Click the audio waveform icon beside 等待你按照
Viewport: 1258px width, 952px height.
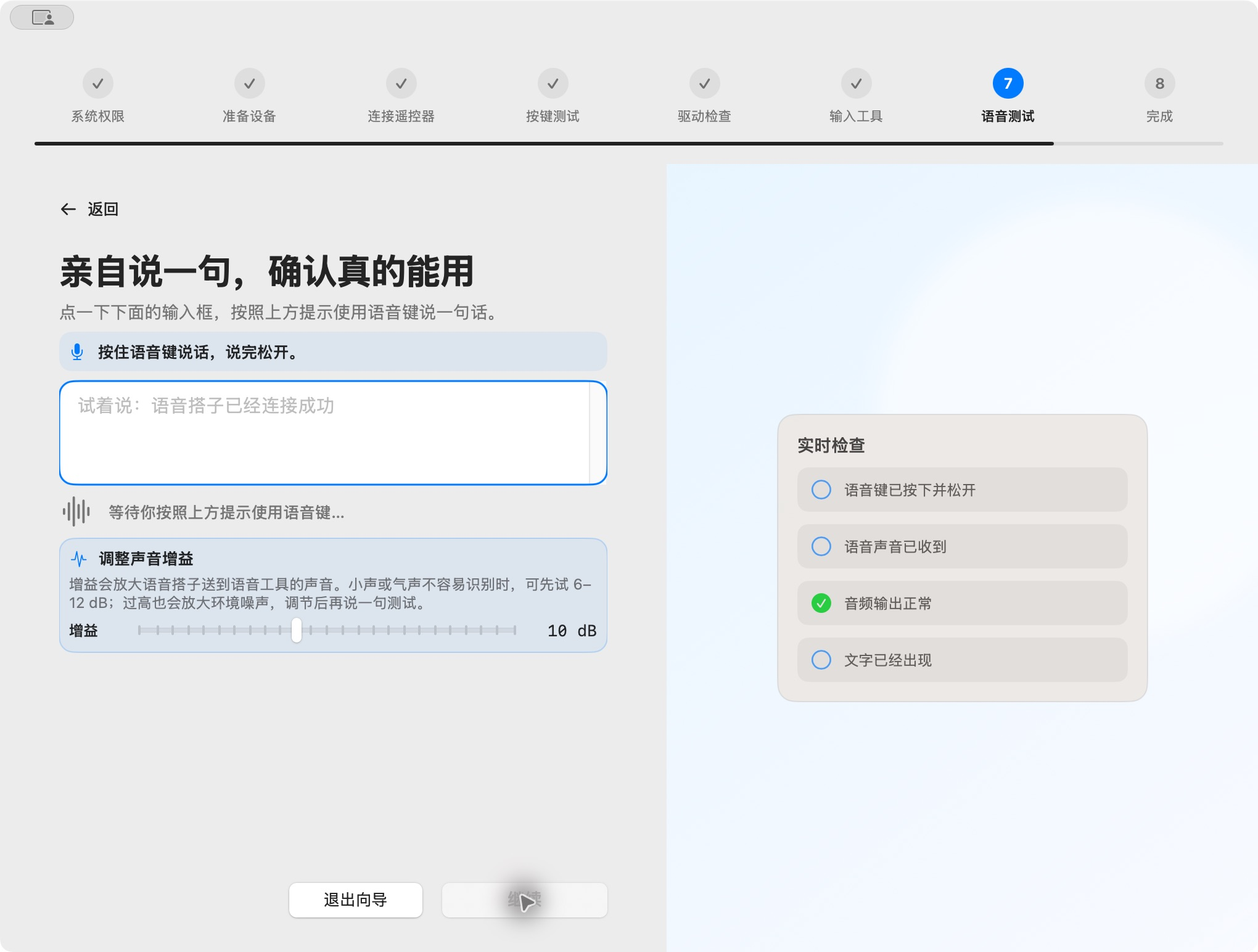click(x=76, y=512)
